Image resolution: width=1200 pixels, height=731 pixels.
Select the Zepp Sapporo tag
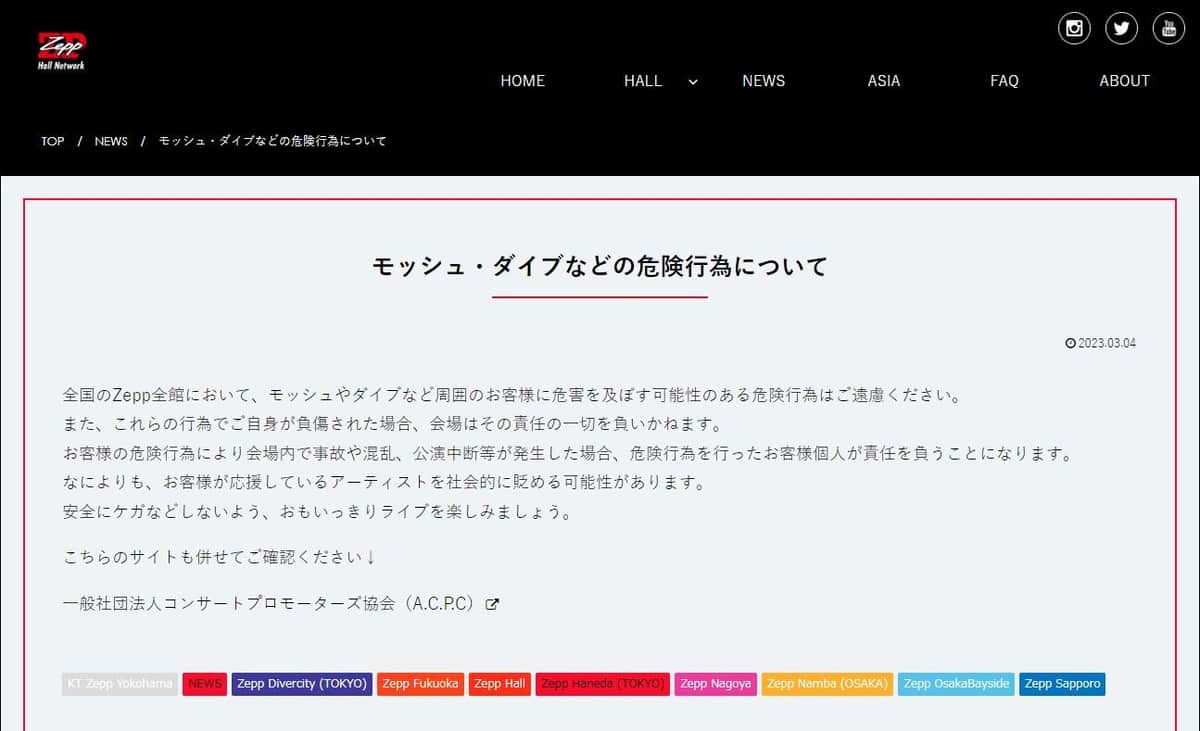(x=1062, y=684)
